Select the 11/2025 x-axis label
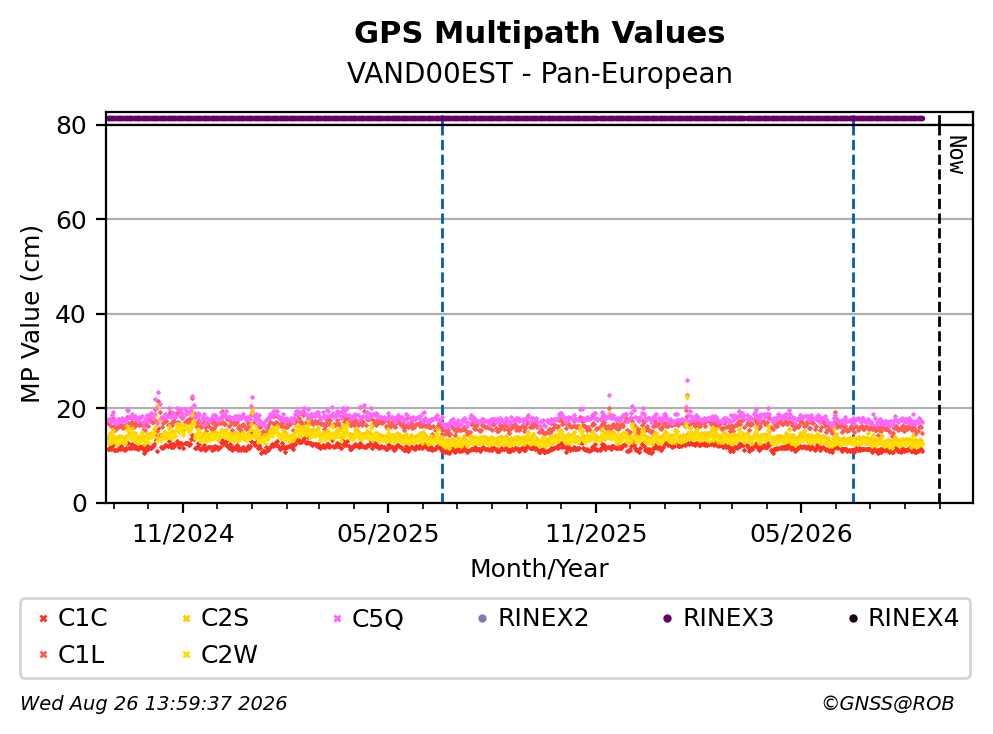 pyautogui.click(x=596, y=534)
